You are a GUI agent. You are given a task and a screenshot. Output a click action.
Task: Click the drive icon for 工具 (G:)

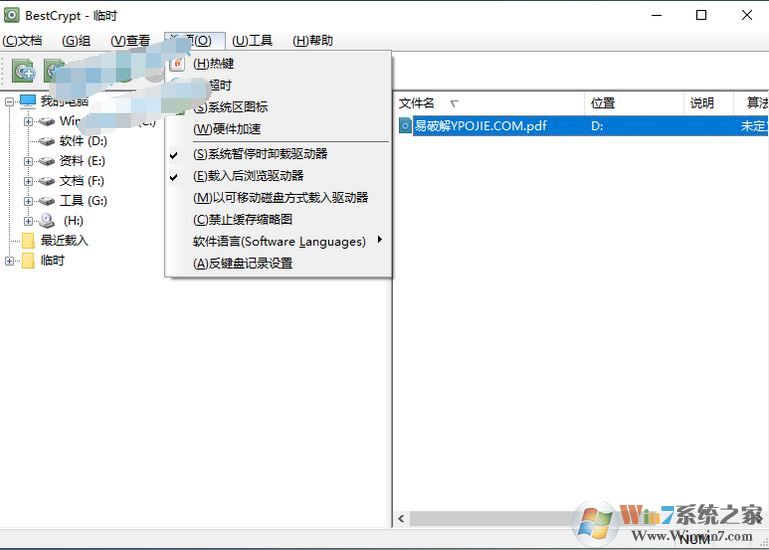47,201
